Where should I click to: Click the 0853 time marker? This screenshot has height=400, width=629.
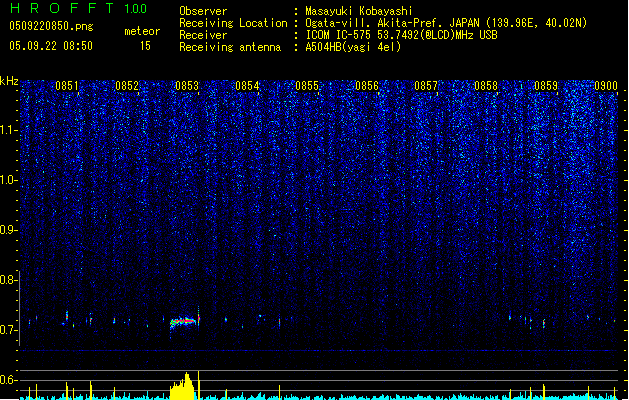(x=187, y=86)
